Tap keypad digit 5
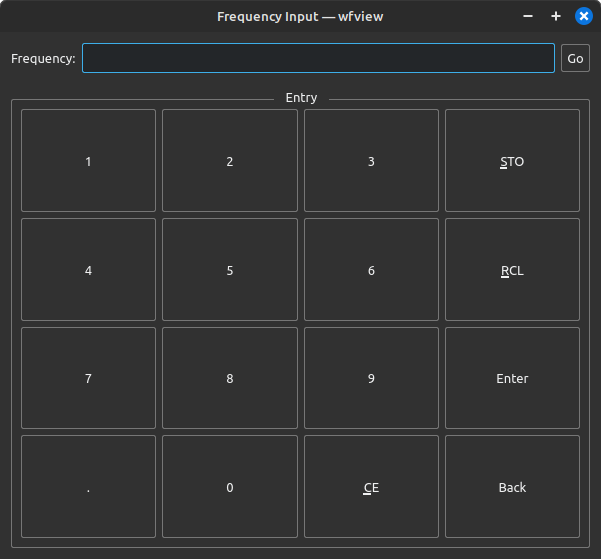Screen dimensions: 601x559 [230, 269]
